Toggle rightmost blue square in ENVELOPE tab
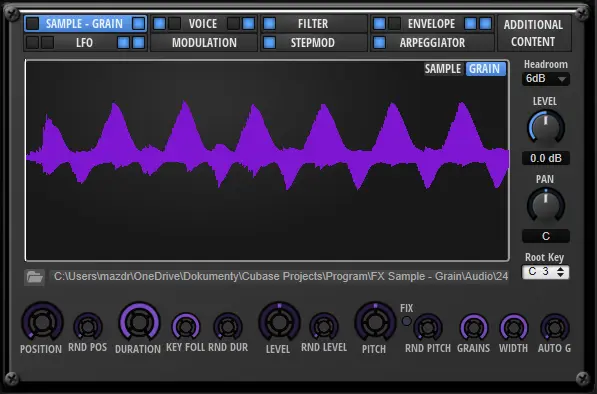 485,24
